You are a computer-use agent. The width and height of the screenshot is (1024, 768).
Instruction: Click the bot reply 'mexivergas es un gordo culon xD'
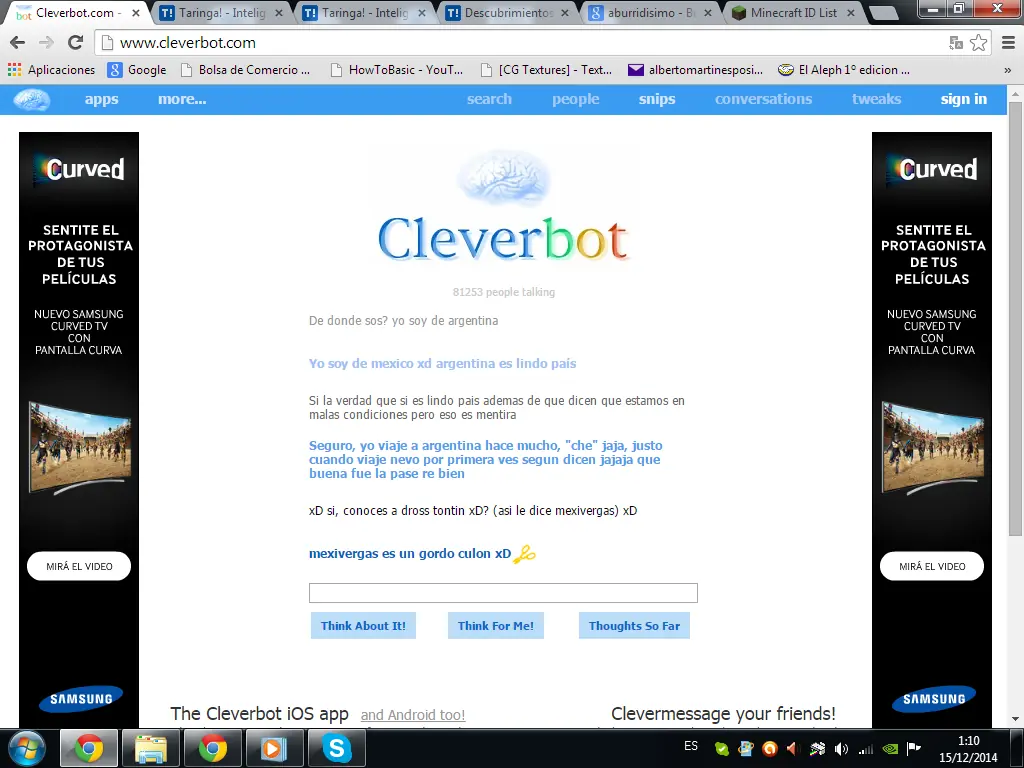click(409, 554)
